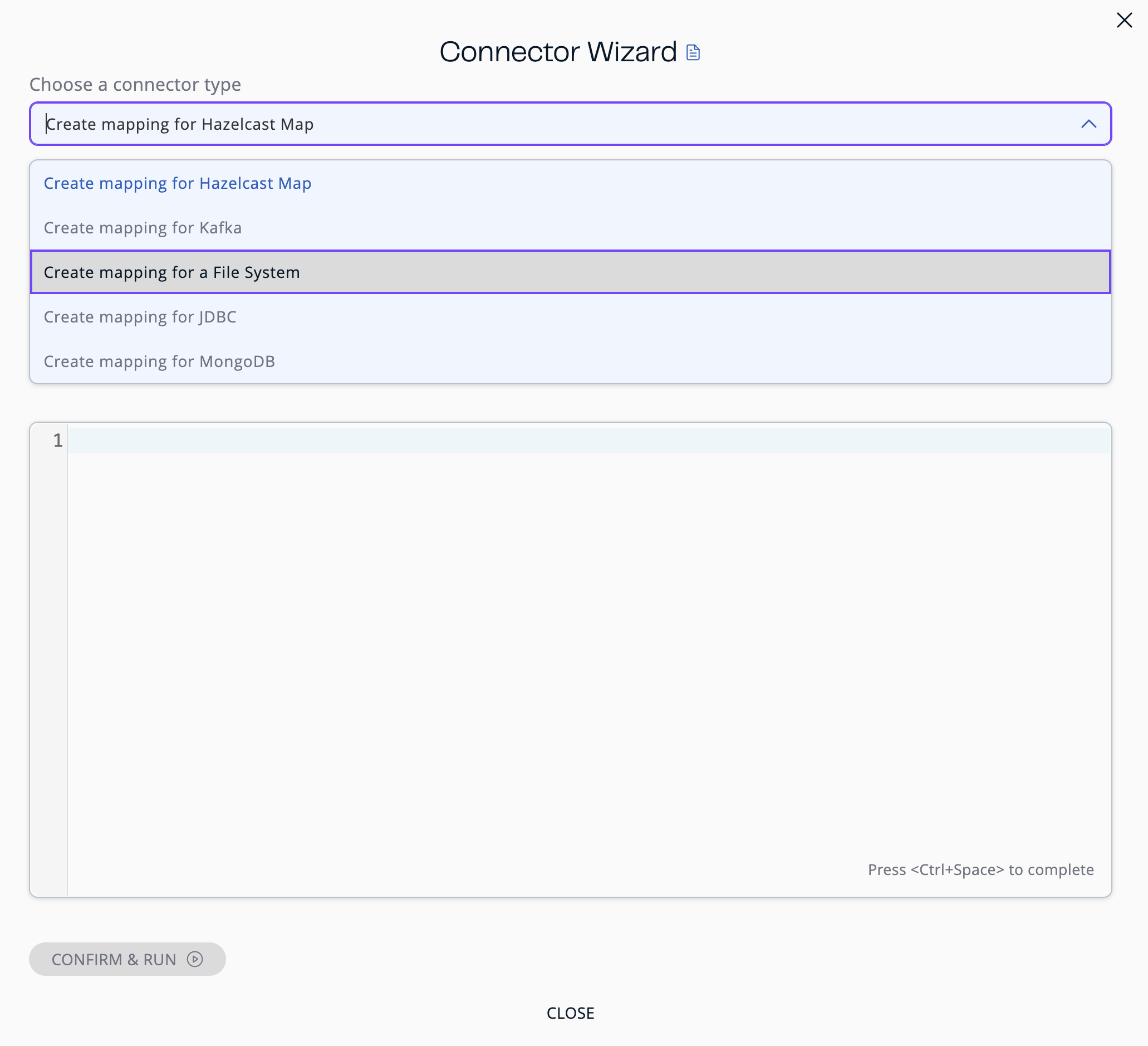Click the empty space below dropdown list
1148x1046 pixels.
pos(570,403)
